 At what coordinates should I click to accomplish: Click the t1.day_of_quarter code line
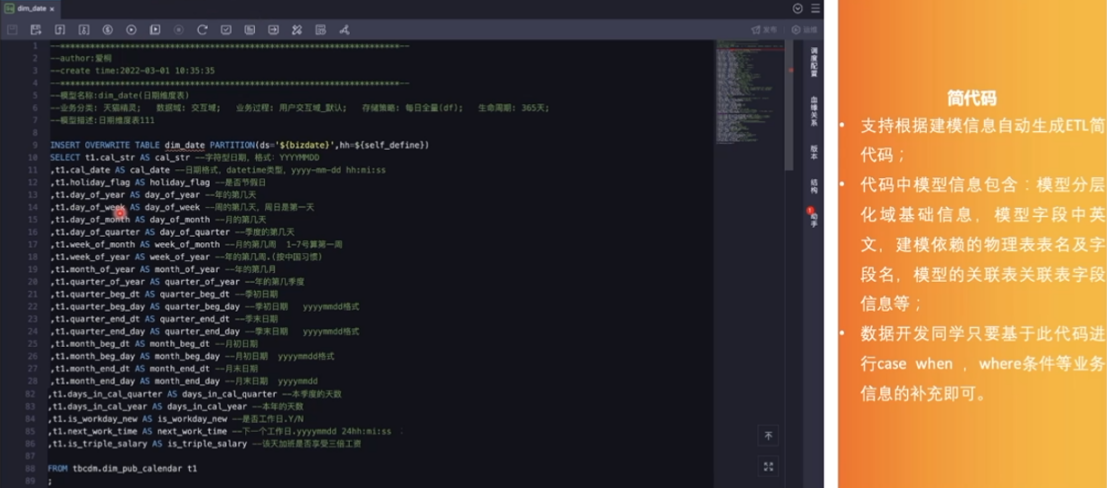pos(172,232)
